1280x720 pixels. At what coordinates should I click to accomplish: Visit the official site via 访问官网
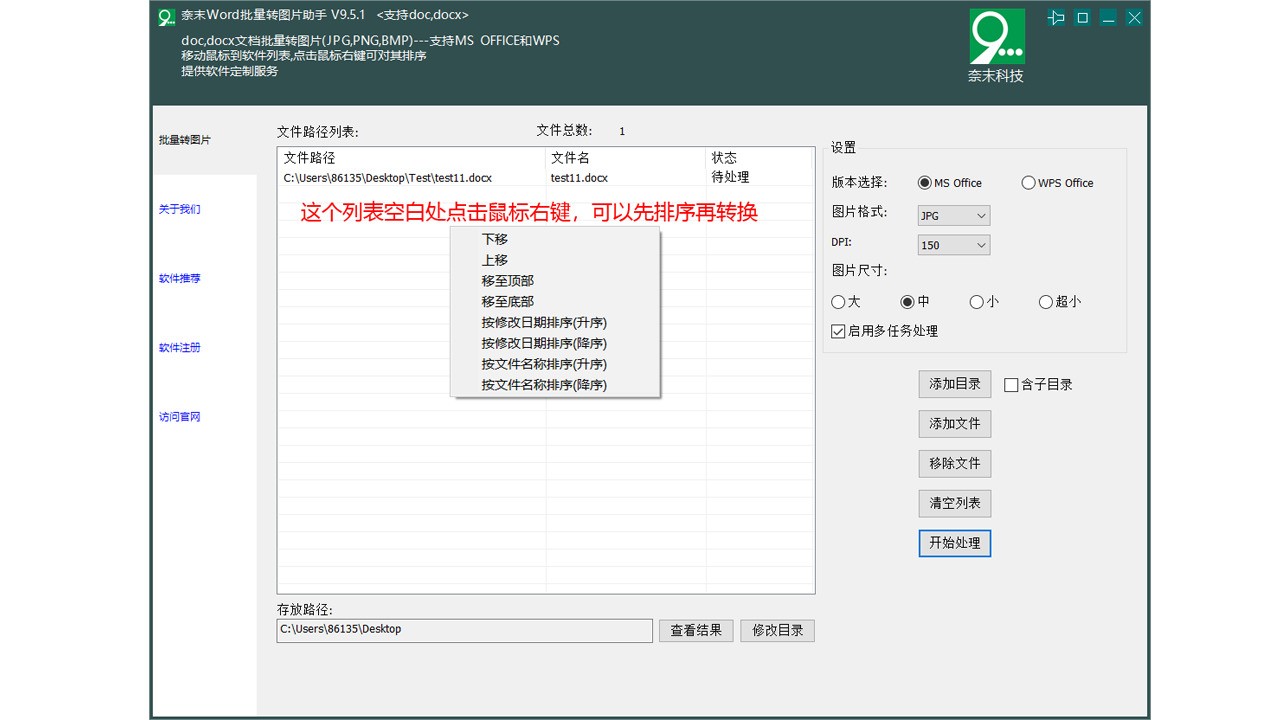(x=179, y=416)
